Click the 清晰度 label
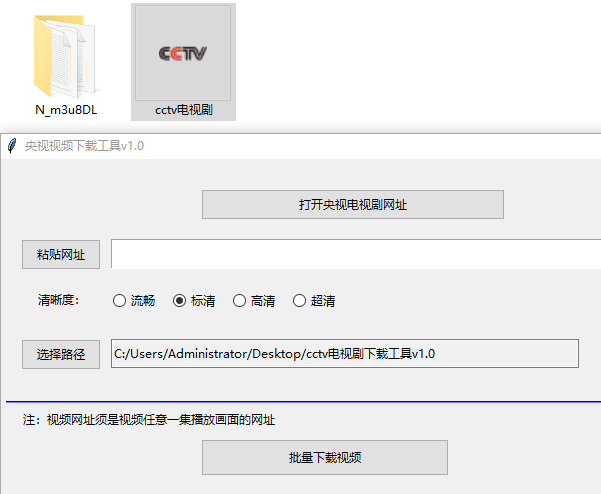Image resolution: width=601 pixels, height=494 pixels. (x=59, y=300)
